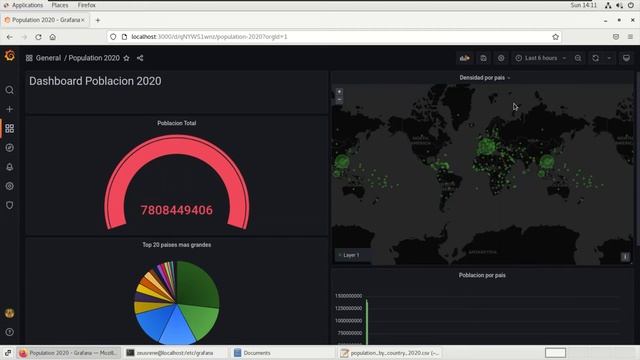The height and width of the screenshot is (360, 640).
Task: Open the power icon in system tray
Action: [x=632, y=5]
